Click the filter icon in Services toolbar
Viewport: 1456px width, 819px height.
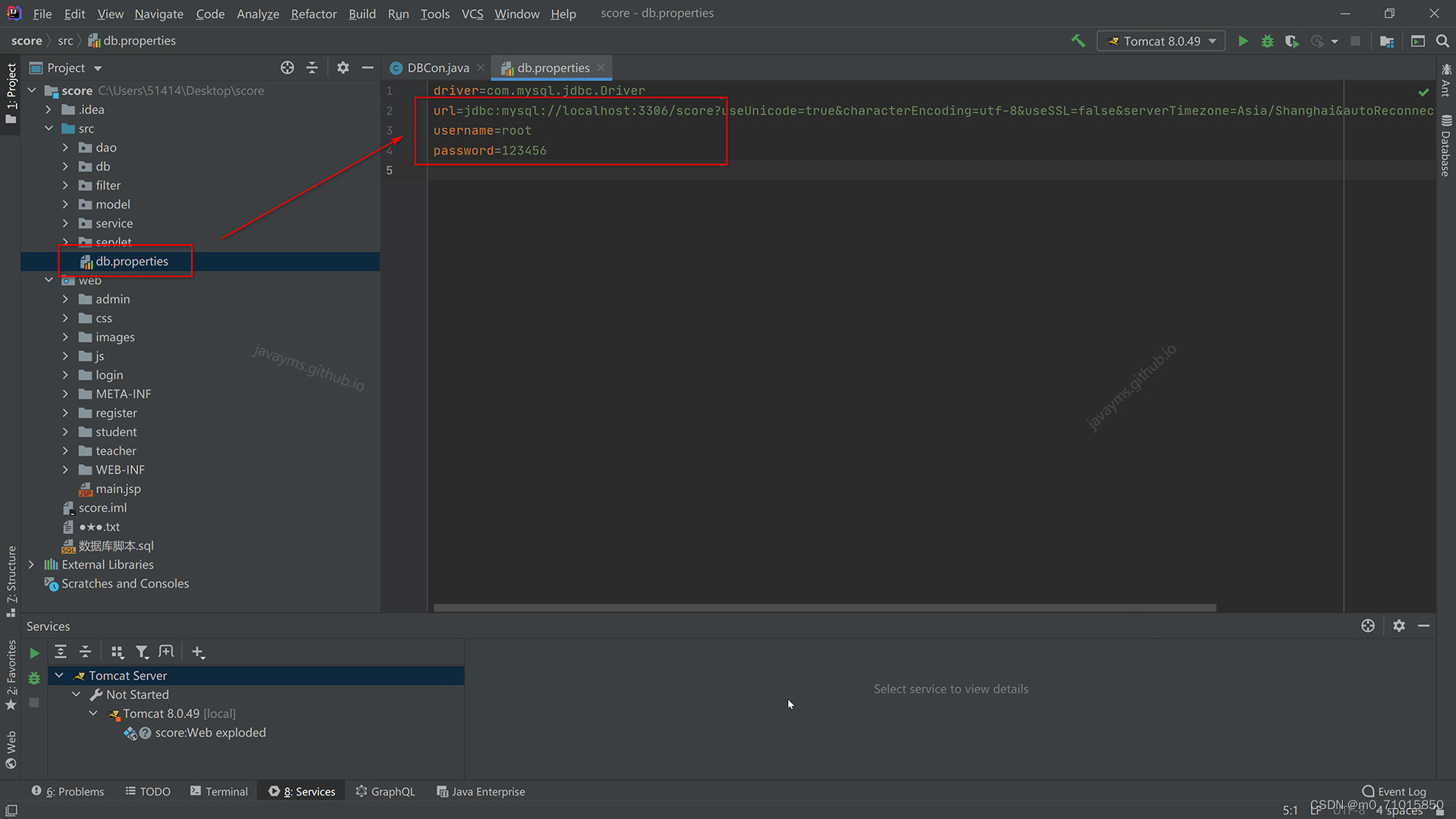[x=141, y=652]
